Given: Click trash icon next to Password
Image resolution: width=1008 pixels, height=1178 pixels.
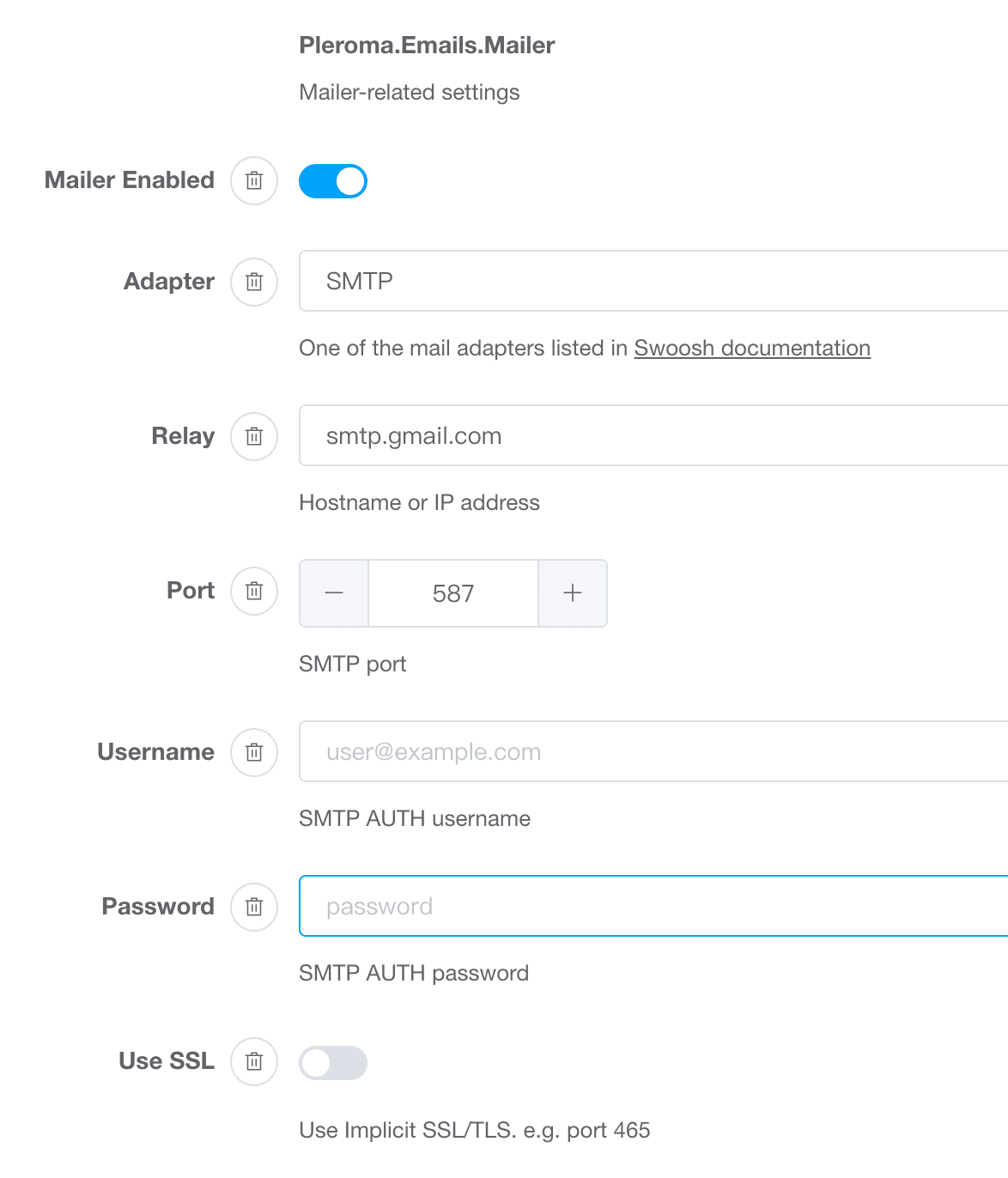Looking at the screenshot, I should coord(254,907).
